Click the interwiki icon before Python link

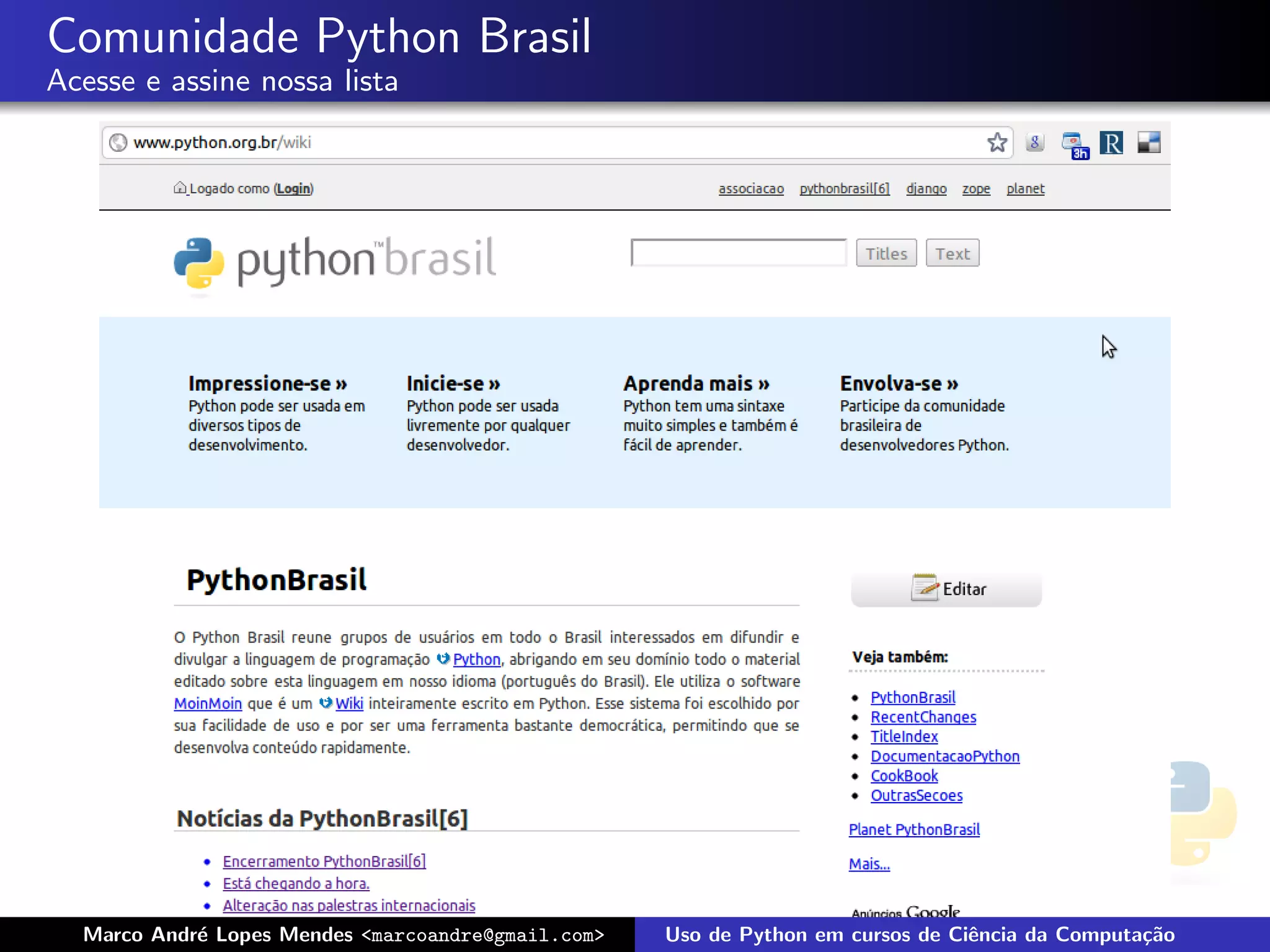(443, 658)
